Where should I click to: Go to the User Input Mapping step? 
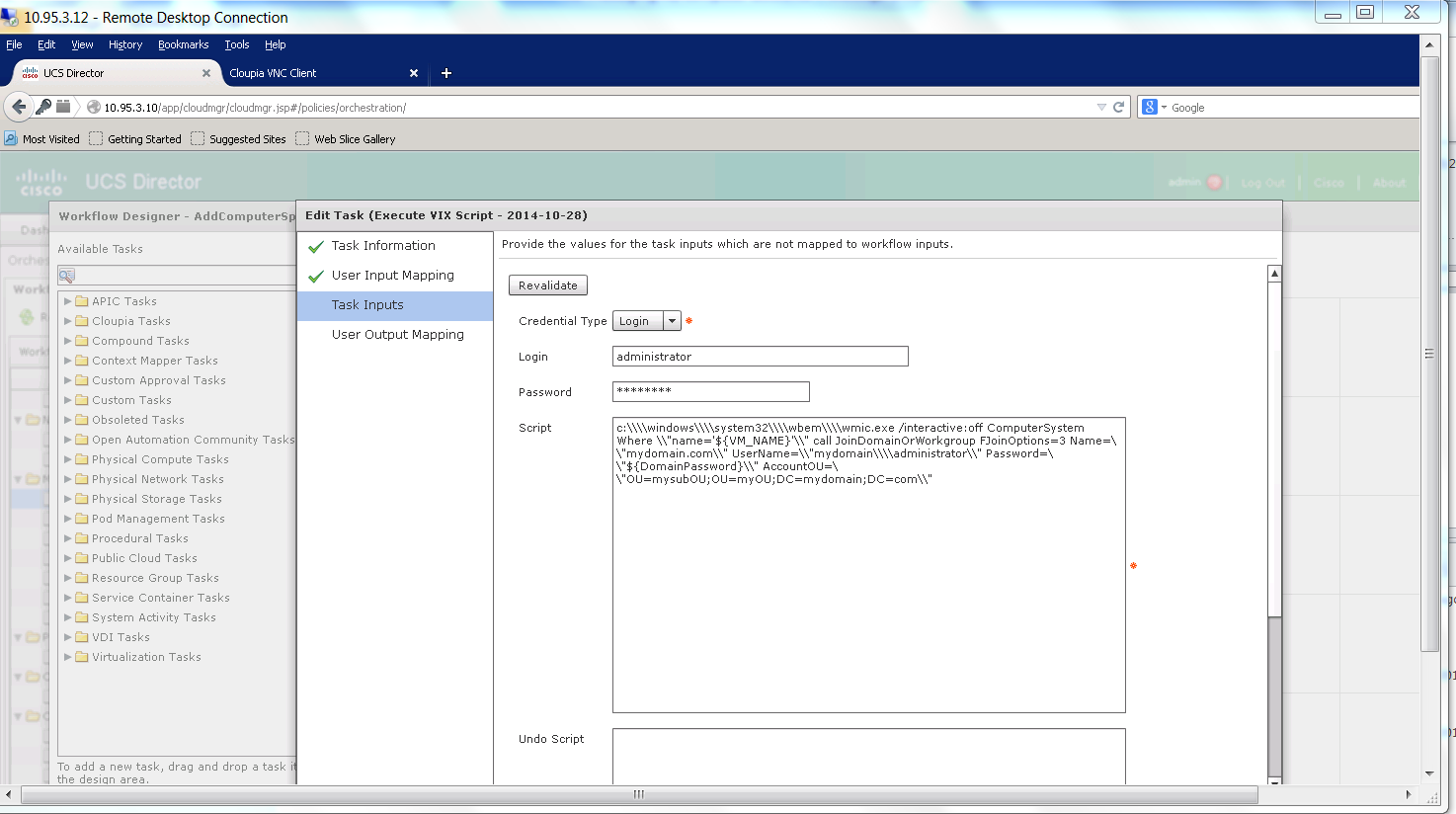pyautogui.click(x=393, y=276)
